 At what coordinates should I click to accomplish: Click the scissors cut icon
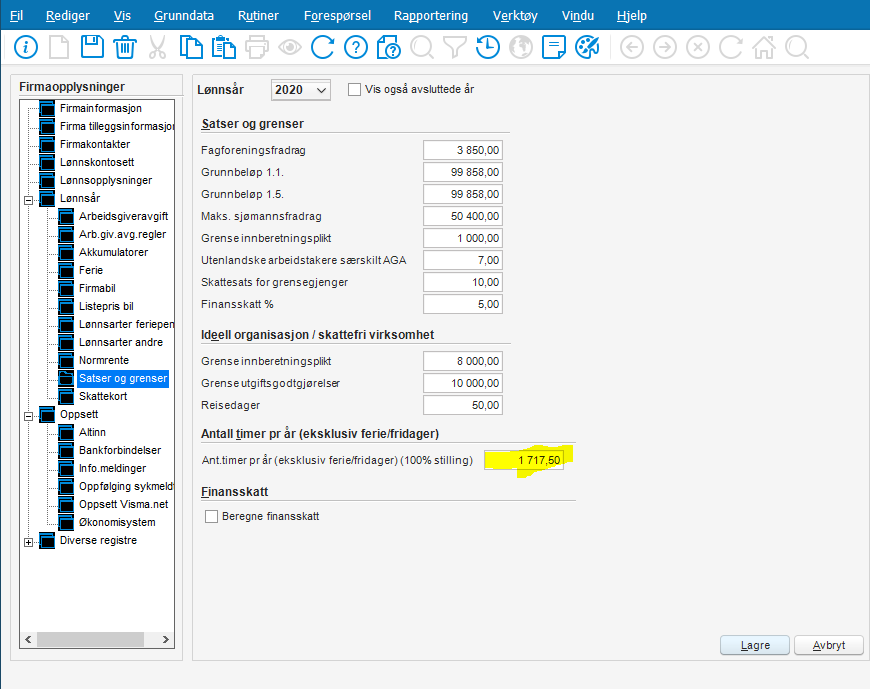(x=158, y=47)
